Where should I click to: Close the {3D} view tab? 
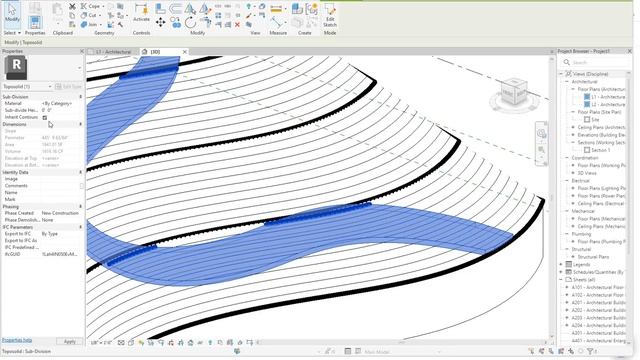[184, 52]
